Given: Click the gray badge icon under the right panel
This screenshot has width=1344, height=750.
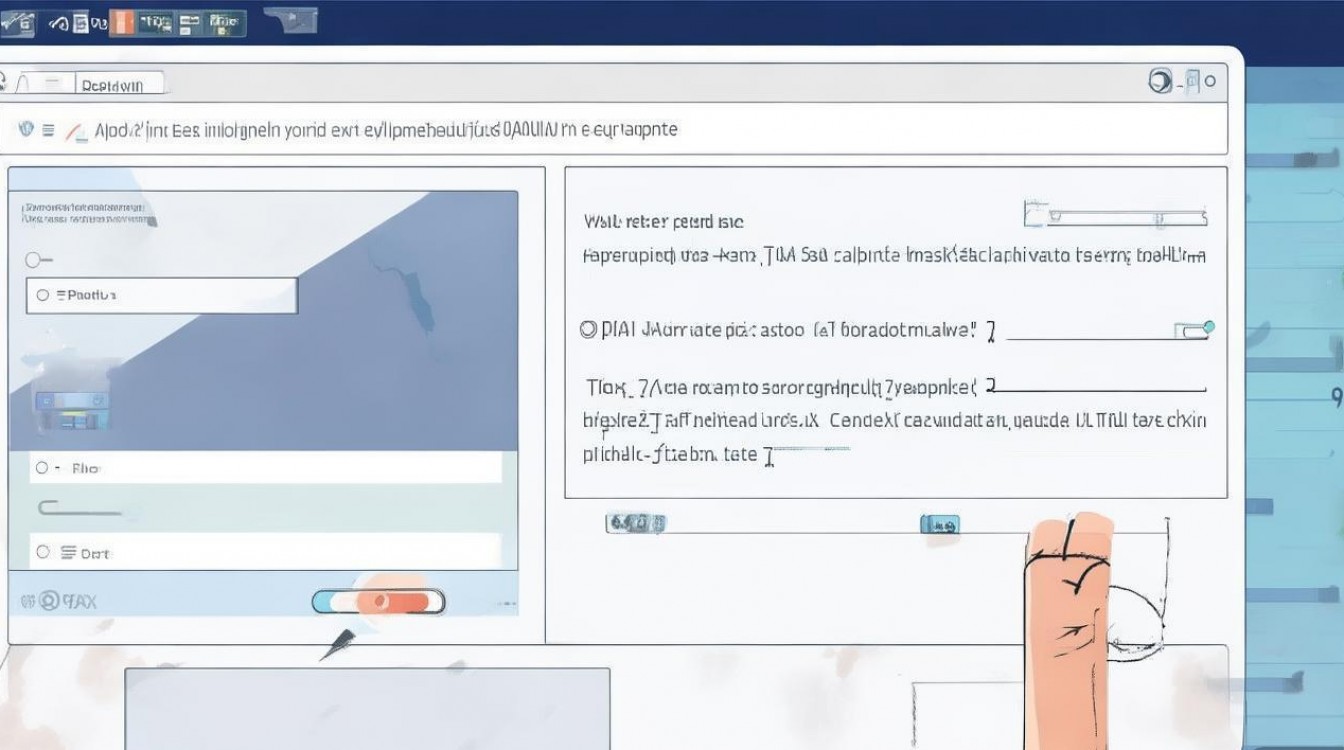Looking at the screenshot, I should [637, 523].
